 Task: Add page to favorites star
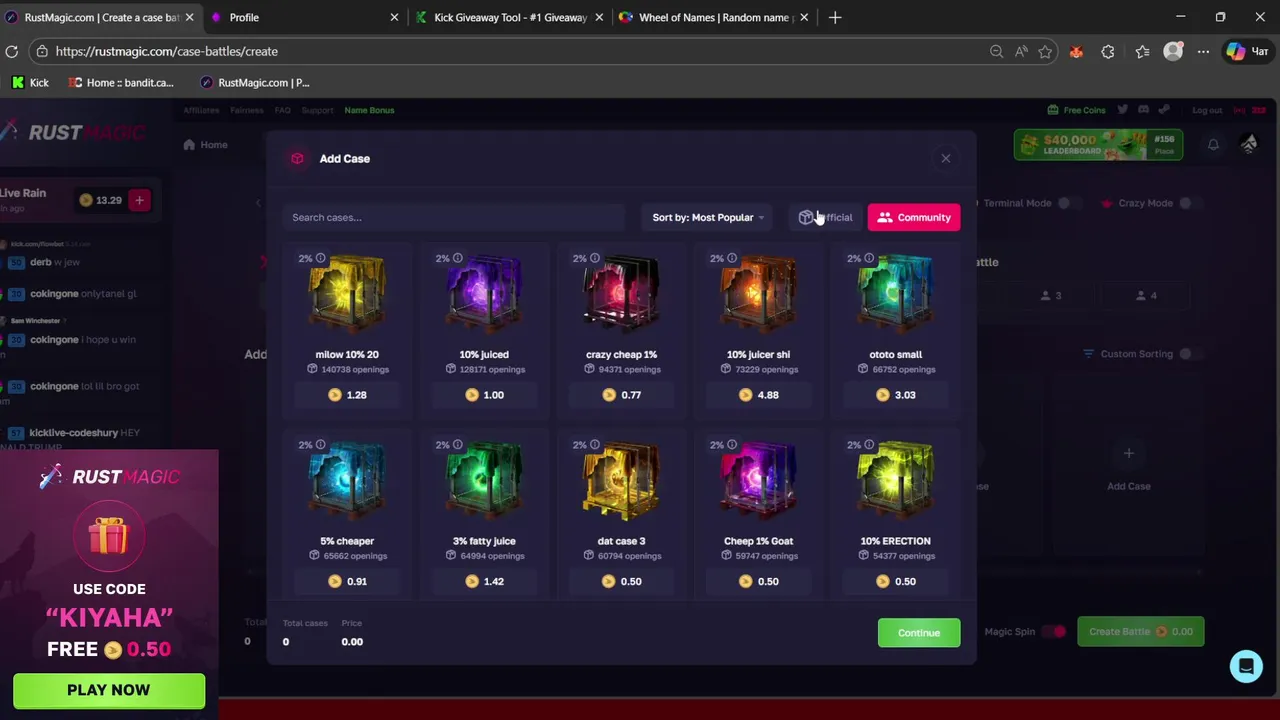point(1045,52)
